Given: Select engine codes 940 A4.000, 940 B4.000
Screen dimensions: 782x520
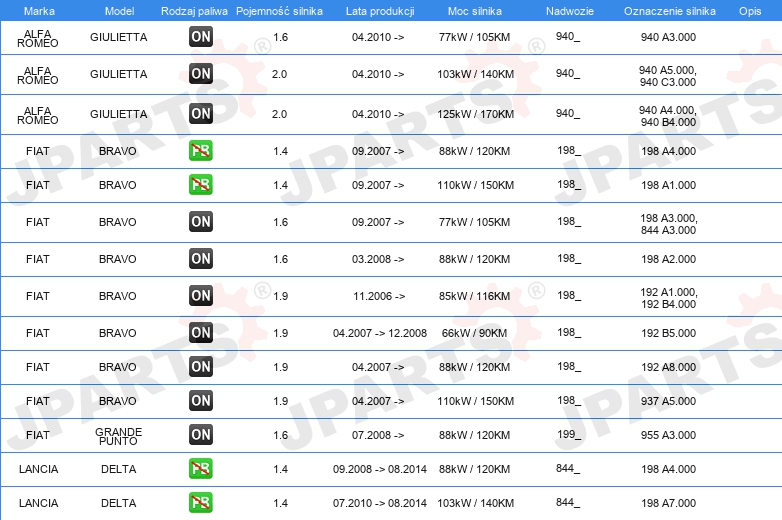Looking at the screenshot, I should 668,116.
